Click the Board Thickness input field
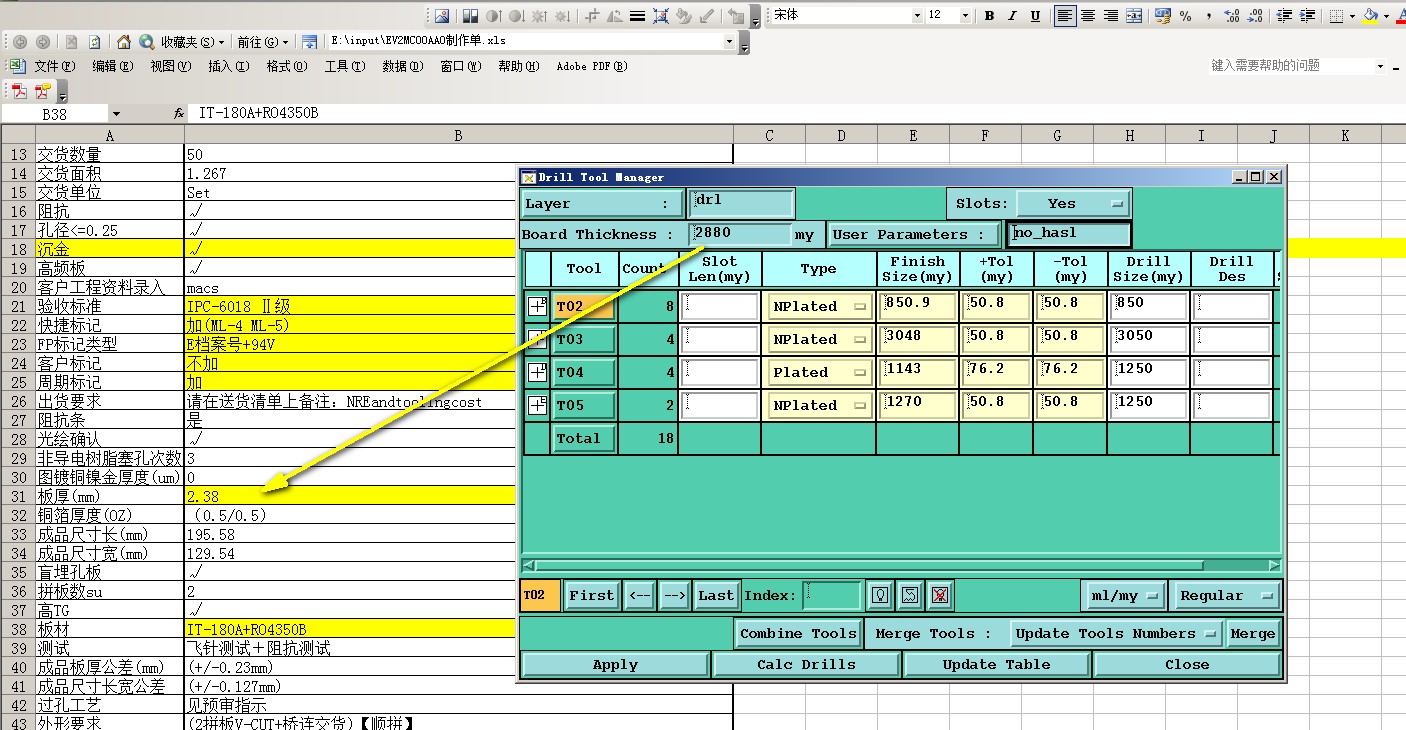The width and height of the screenshot is (1406, 730). (x=741, y=234)
